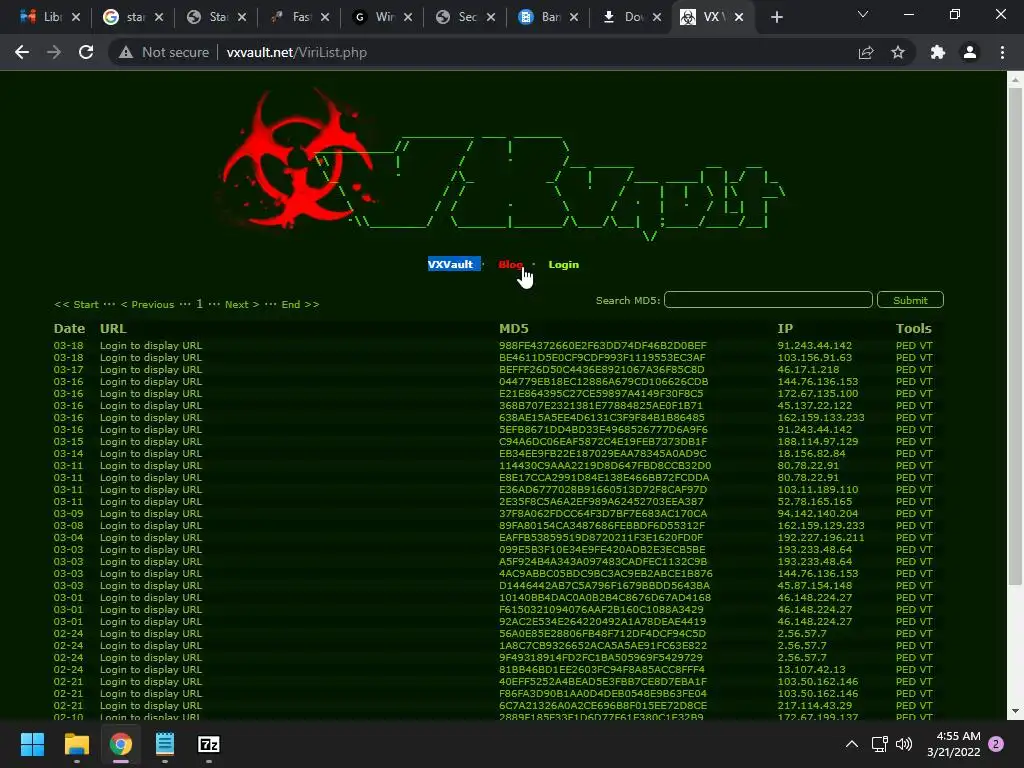The width and height of the screenshot is (1024, 768).
Task: Open 7-Zip from the taskbar
Action: click(208, 744)
